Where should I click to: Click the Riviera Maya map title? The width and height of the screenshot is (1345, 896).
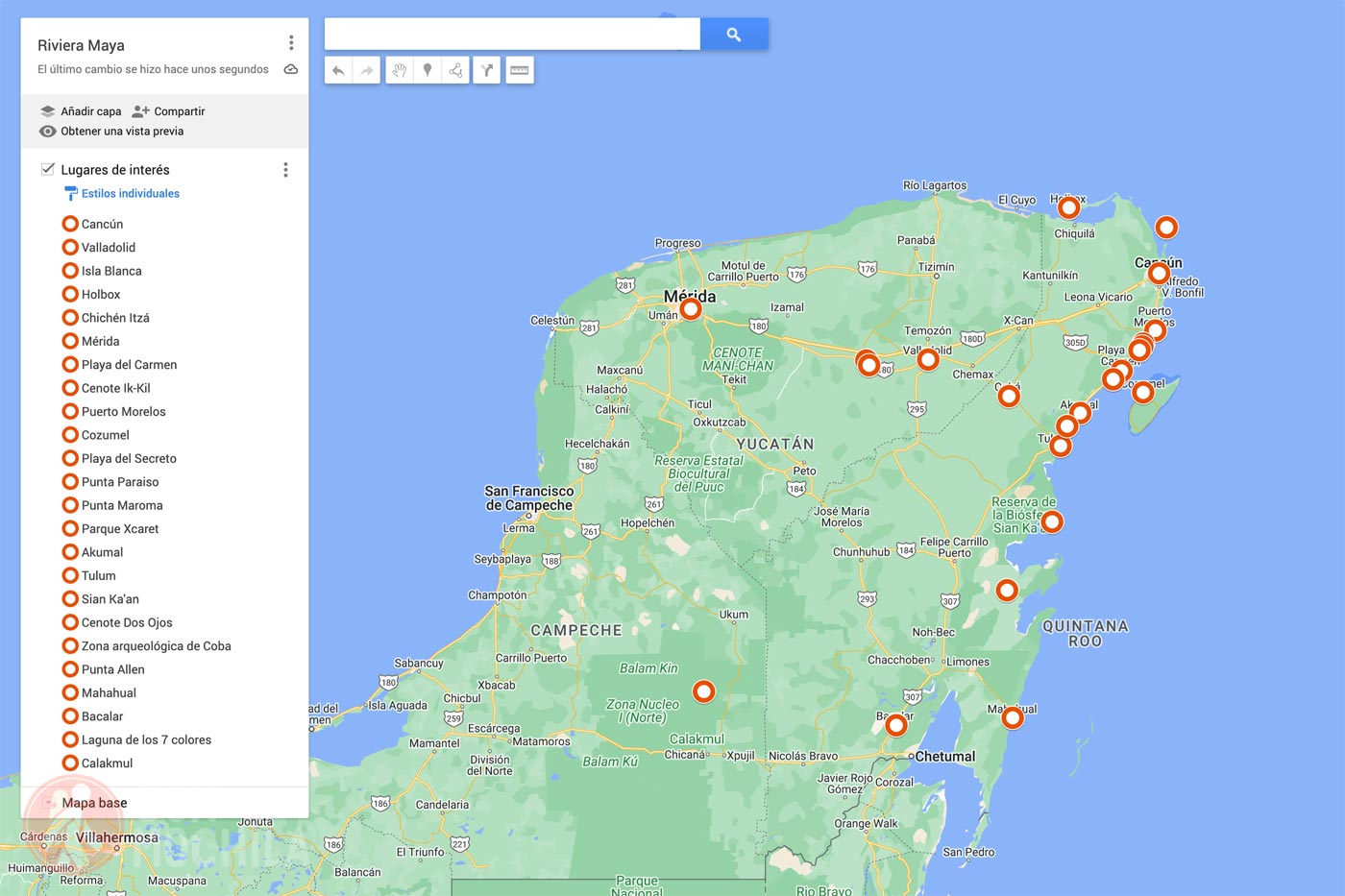coord(81,44)
